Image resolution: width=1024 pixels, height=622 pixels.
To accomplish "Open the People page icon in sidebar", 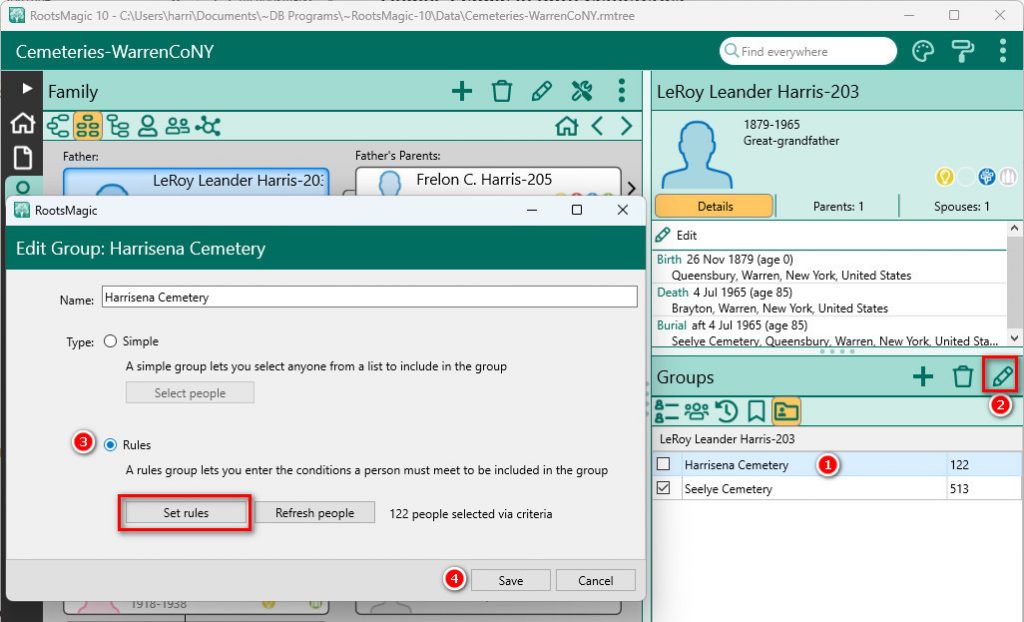I will pos(22,188).
